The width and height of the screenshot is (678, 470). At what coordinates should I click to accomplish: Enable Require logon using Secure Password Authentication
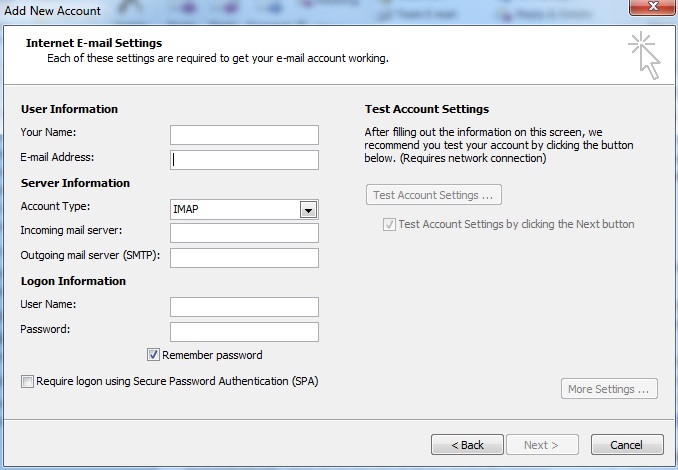pos(28,381)
